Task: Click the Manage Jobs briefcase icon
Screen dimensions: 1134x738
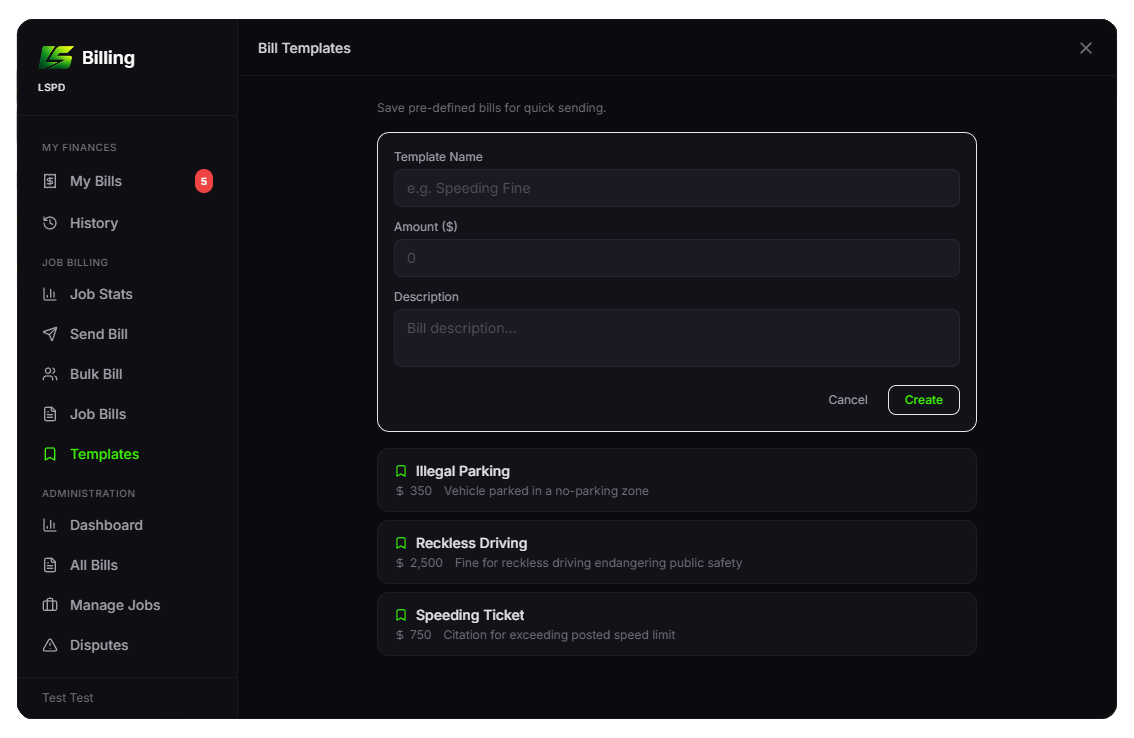Action: [50, 605]
